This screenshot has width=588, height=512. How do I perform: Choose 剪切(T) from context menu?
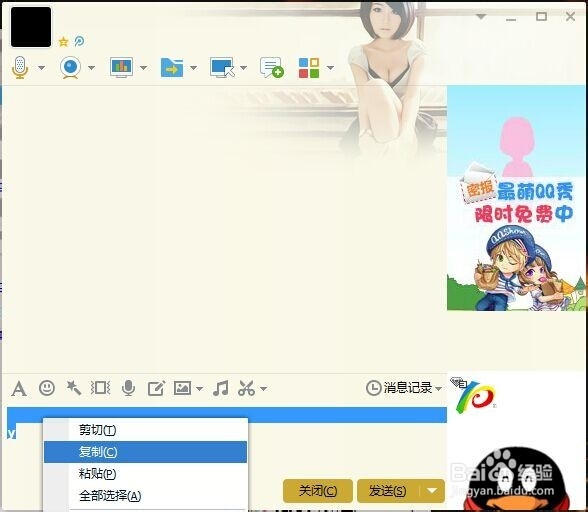(146, 430)
